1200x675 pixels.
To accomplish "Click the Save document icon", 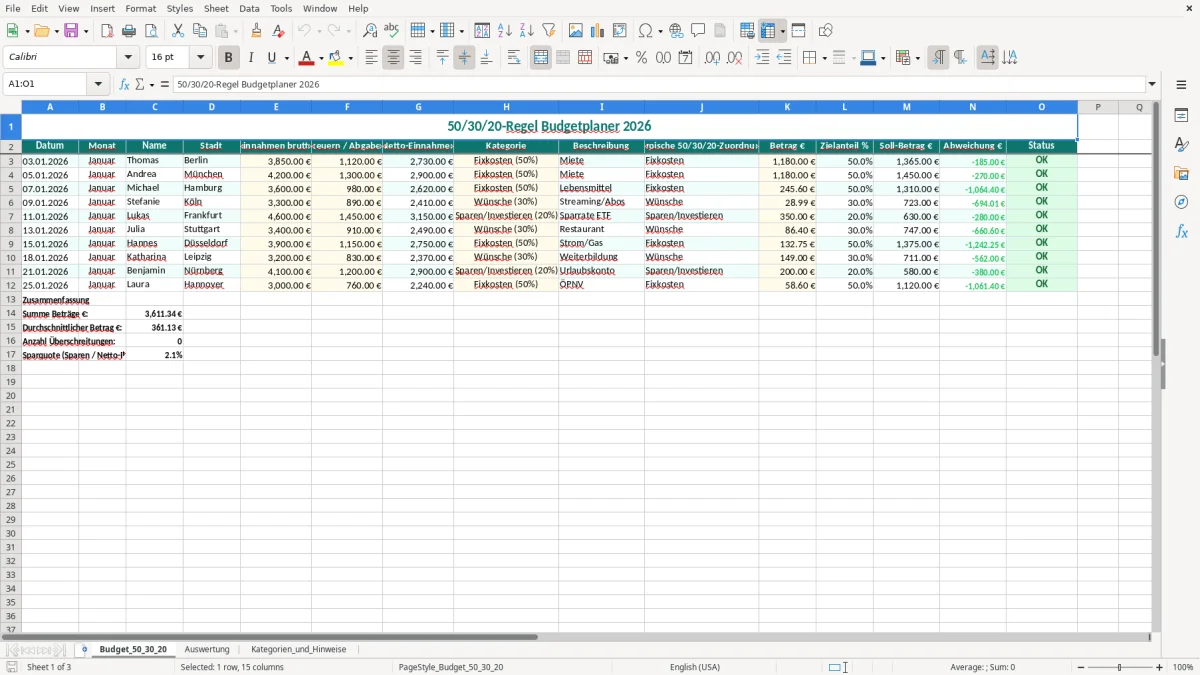I will tap(71, 31).
